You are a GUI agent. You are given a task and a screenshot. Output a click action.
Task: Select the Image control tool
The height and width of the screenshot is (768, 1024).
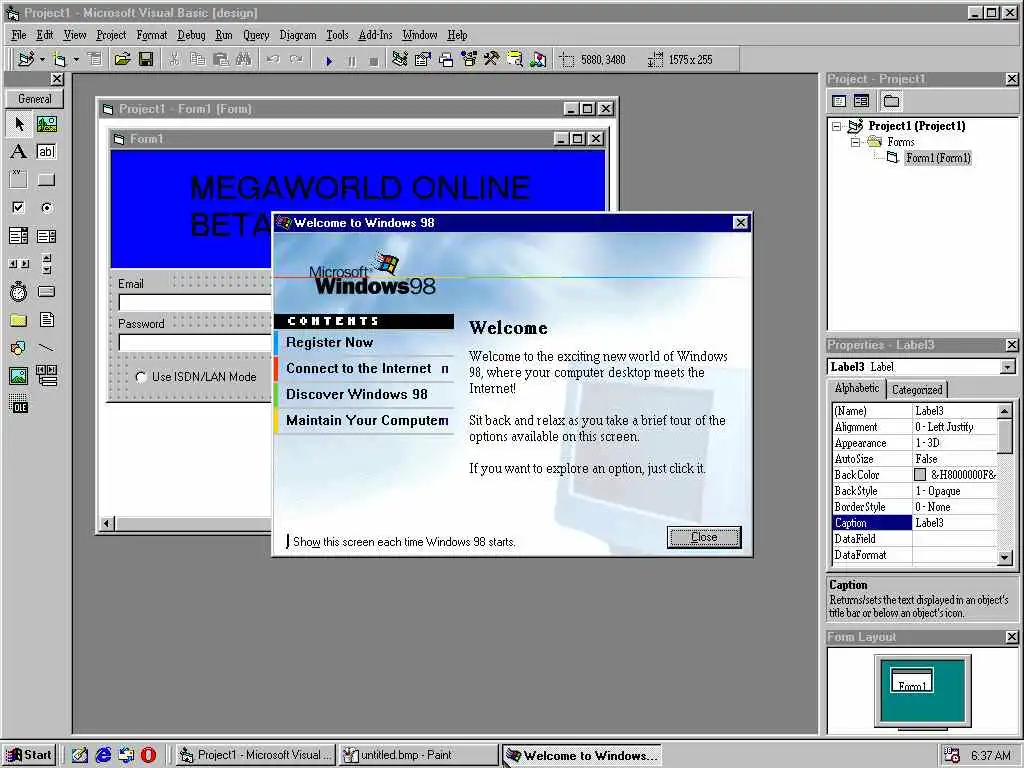tap(18, 376)
